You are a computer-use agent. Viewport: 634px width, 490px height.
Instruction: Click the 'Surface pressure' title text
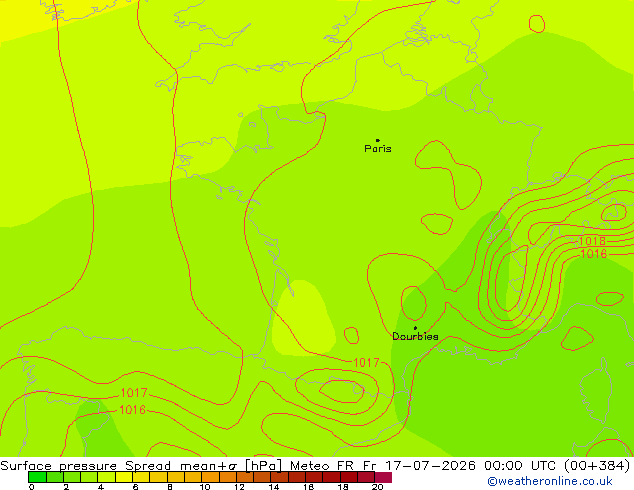(x=59, y=466)
